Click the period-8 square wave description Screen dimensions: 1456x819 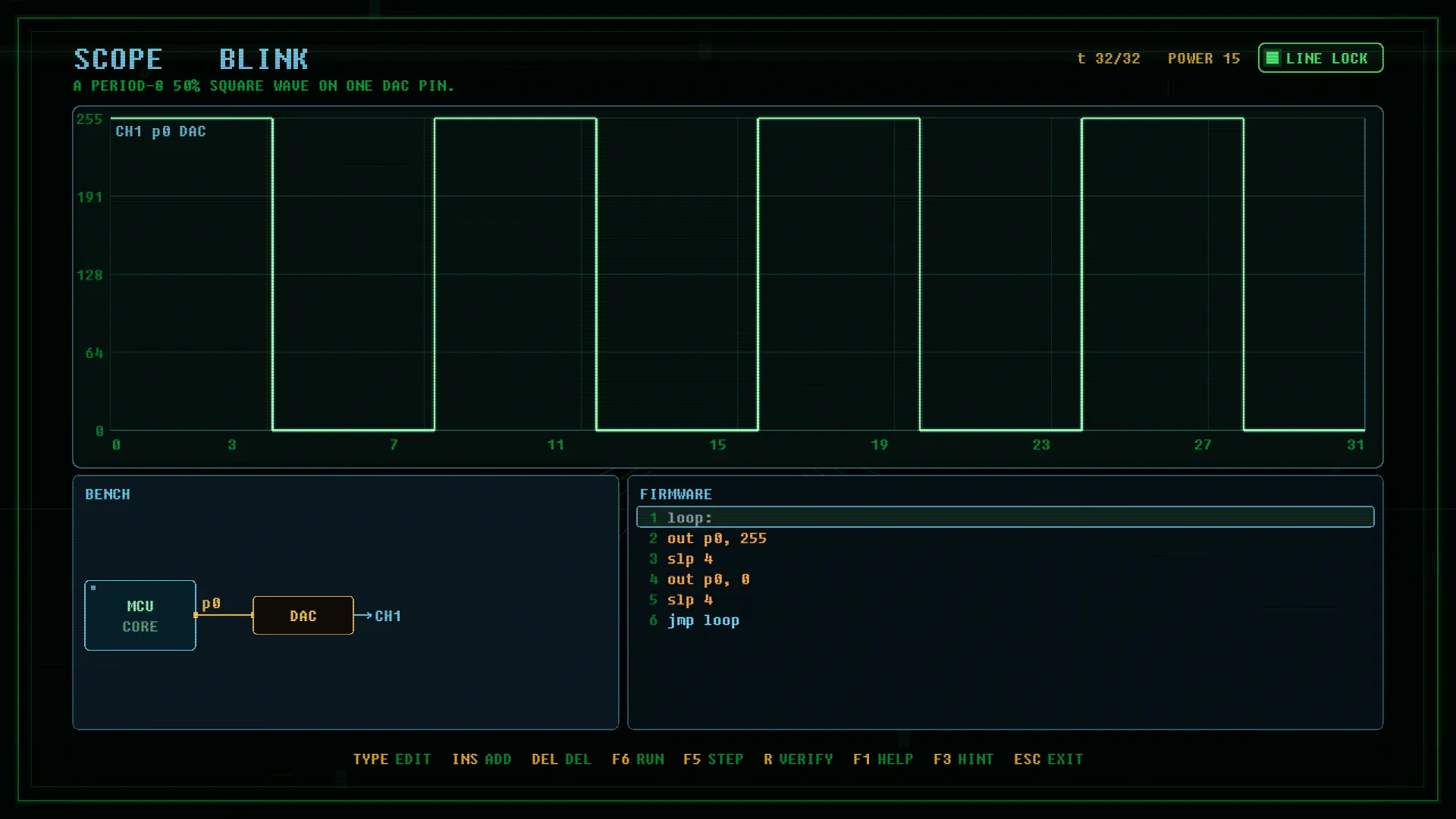tap(264, 86)
